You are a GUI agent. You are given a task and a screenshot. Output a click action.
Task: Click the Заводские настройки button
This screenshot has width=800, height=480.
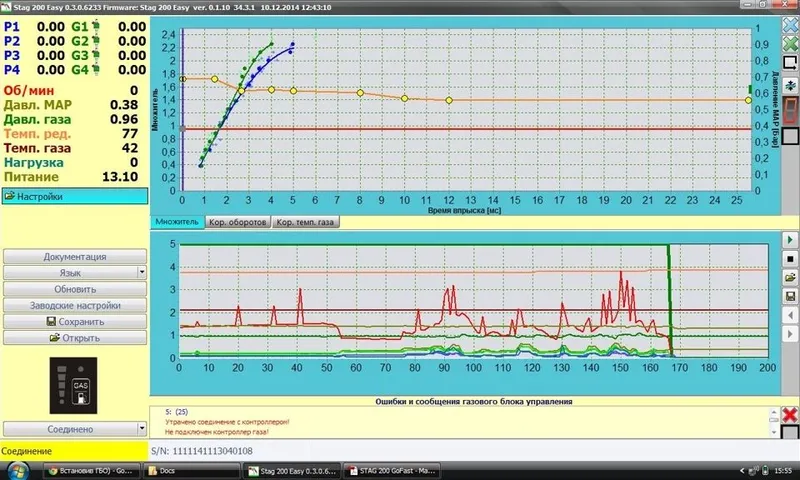point(75,306)
